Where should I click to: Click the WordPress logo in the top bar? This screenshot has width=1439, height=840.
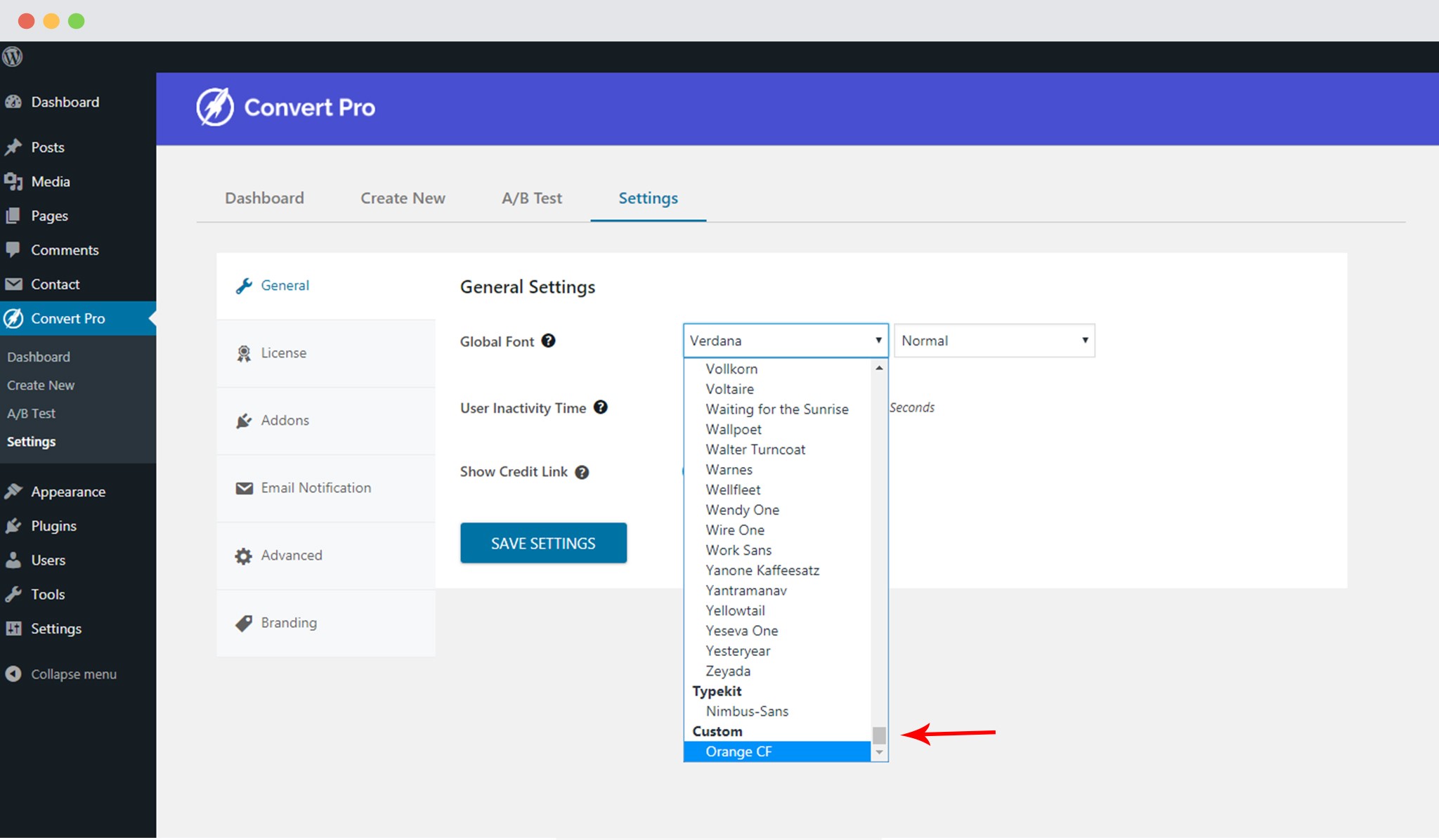tap(12, 57)
